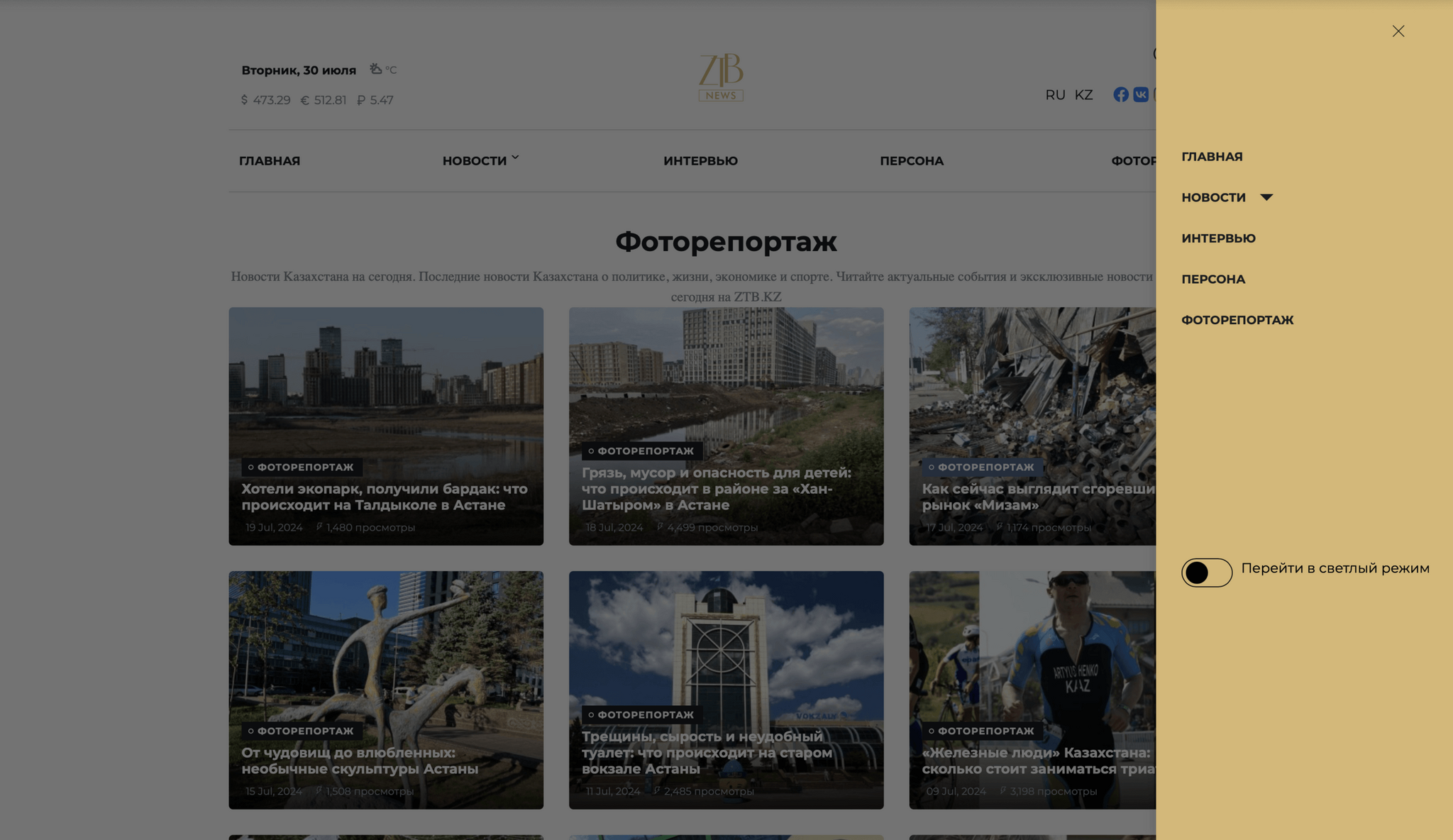The width and height of the screenshot is (1453, 840).
Task: Select ИНТЕРВЬЮ in the side menu
Action: pos(1218,238)
